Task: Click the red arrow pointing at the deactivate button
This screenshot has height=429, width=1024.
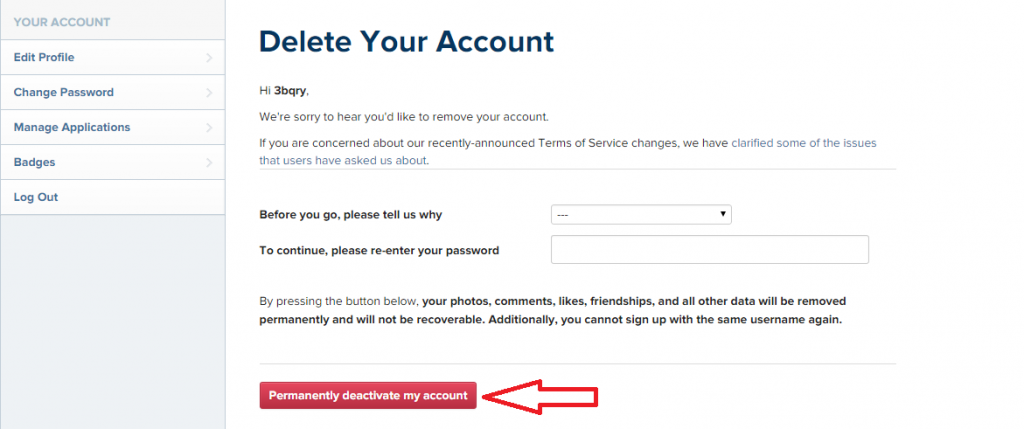Action: click(x=540, y=396)
